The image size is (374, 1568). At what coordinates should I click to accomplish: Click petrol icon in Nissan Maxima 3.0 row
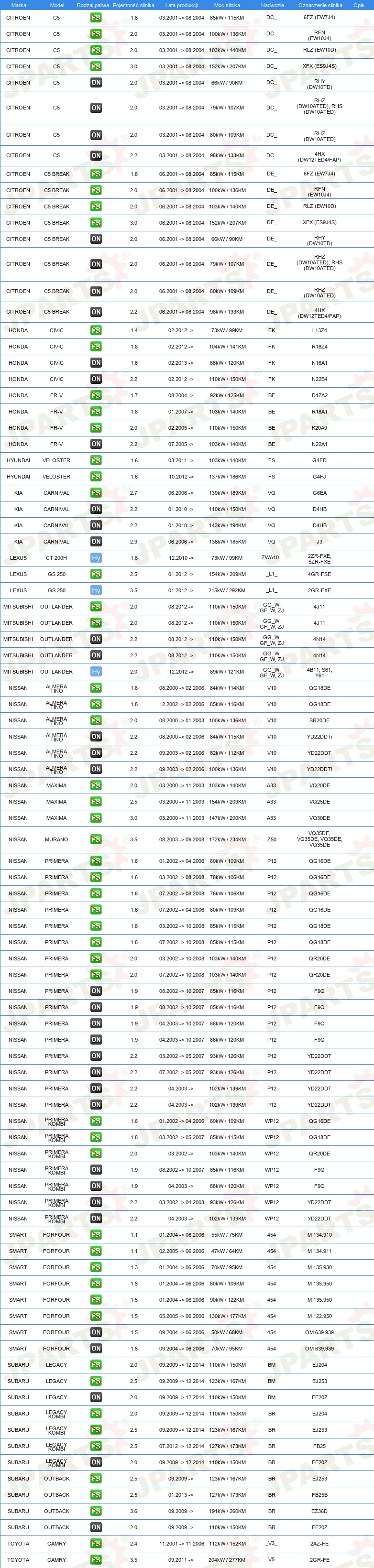(96, 818)
